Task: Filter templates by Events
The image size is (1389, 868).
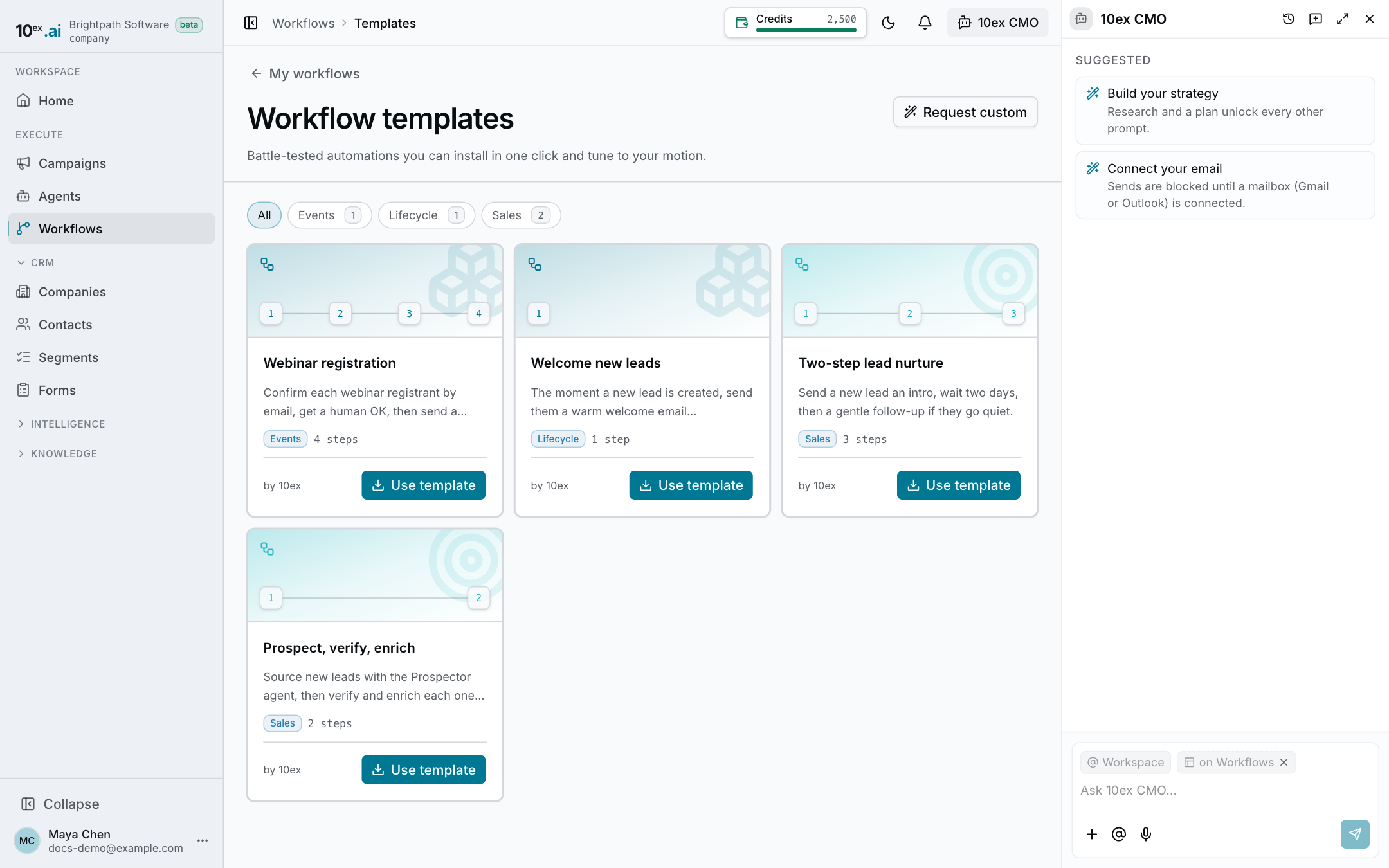Action: tap(329, 215)
